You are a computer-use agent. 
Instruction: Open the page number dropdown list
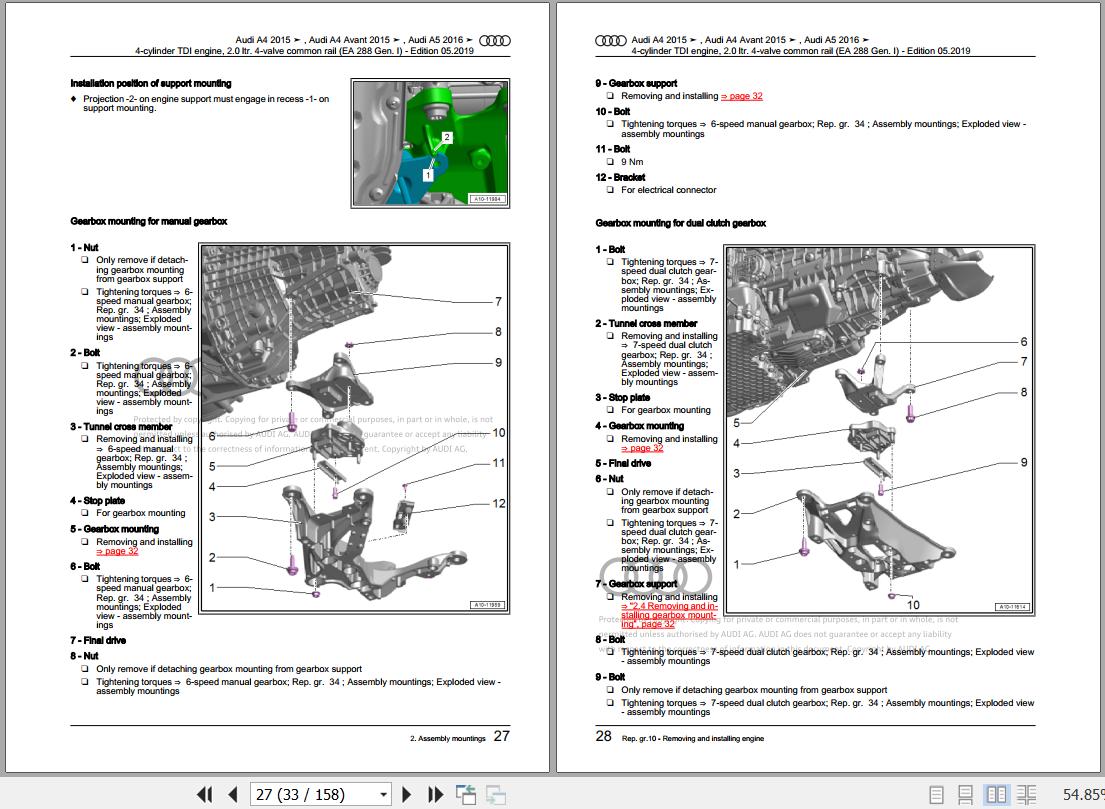pyautogui.click(x=383, y=795)
